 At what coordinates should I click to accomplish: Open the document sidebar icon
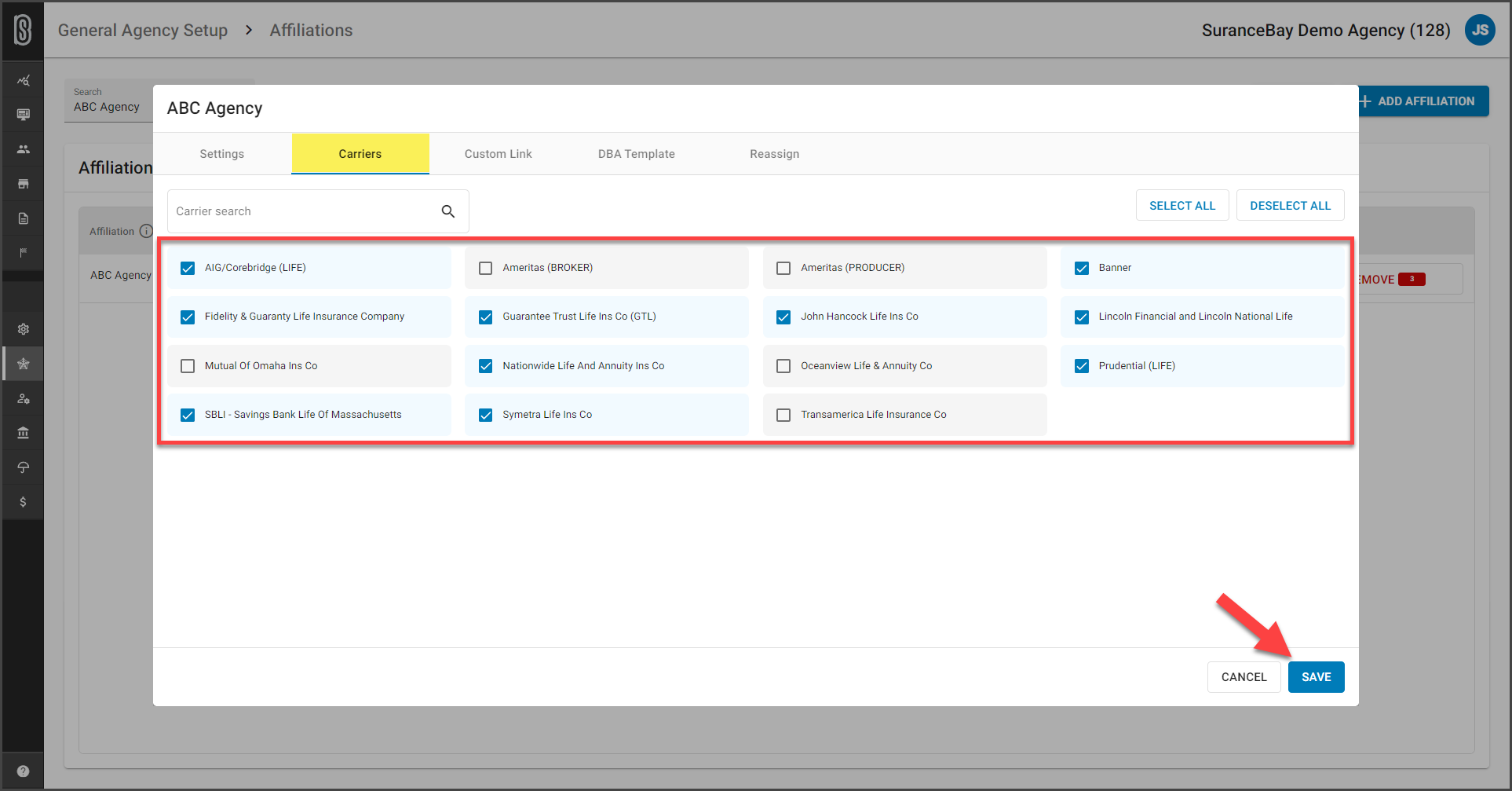[24, 218]
